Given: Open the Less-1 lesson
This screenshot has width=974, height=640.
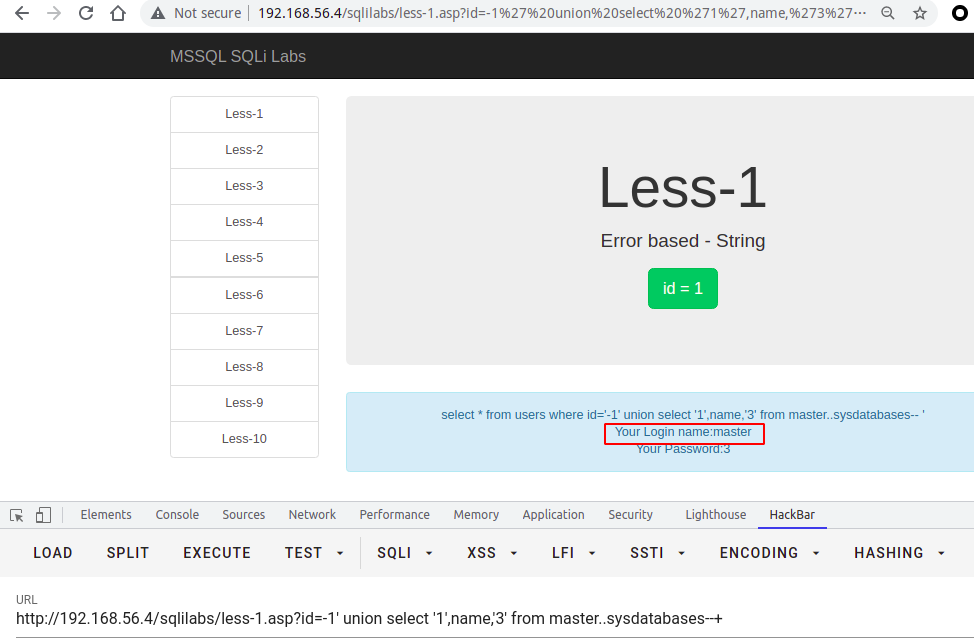Looking at the screenshot, I should coord(244,114).
